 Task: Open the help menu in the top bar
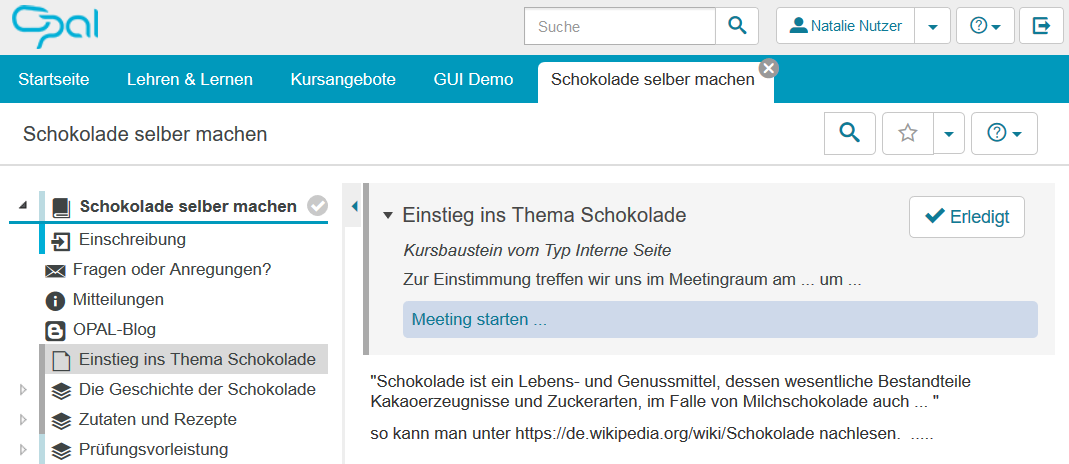click(985, 26)
